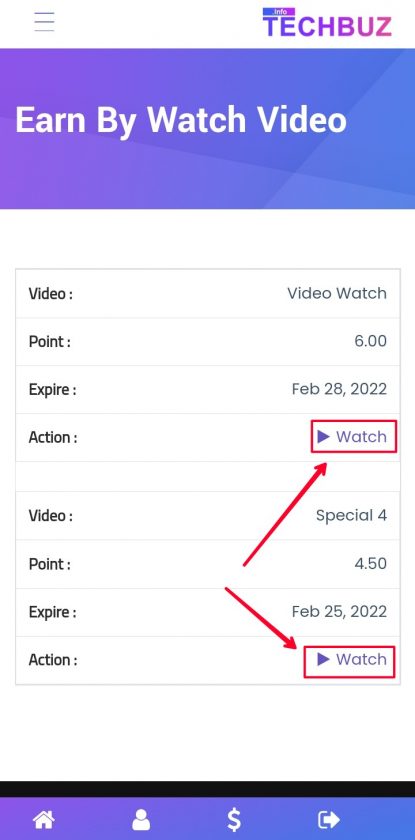Click the first Video : label
Viewport: 415px width, 840px height.
click(x=51, y=294)
